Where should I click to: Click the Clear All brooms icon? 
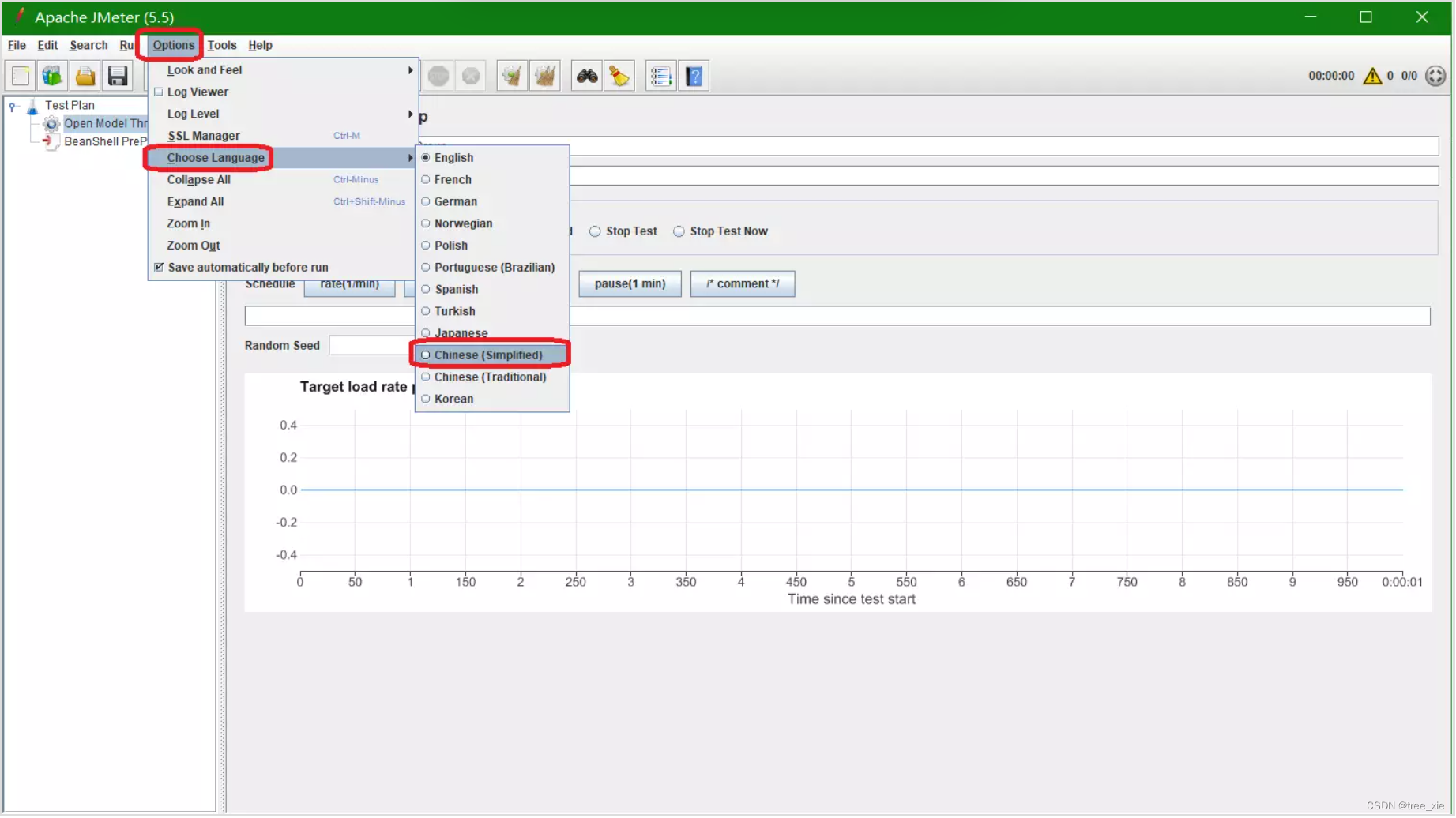click(x=545, y=76)
